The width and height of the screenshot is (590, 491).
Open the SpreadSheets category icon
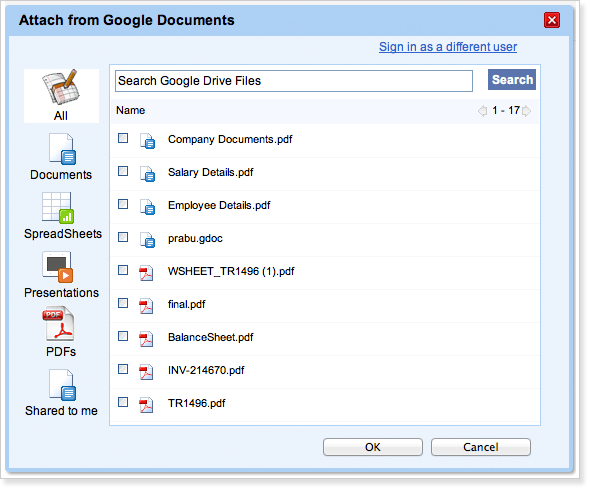tap(58, 208)
